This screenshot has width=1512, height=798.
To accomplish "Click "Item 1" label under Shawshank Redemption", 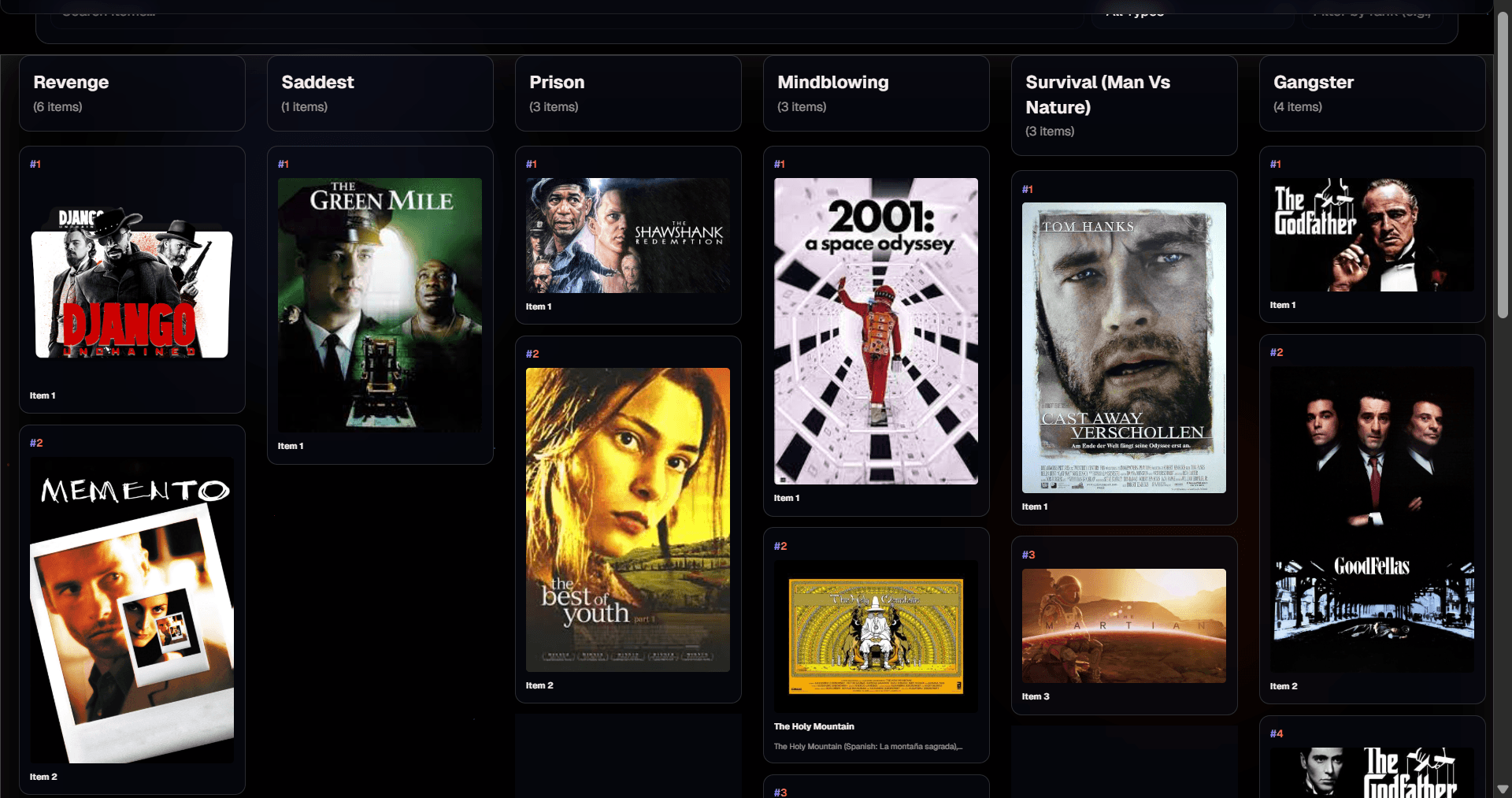I will tap(539, 306).
